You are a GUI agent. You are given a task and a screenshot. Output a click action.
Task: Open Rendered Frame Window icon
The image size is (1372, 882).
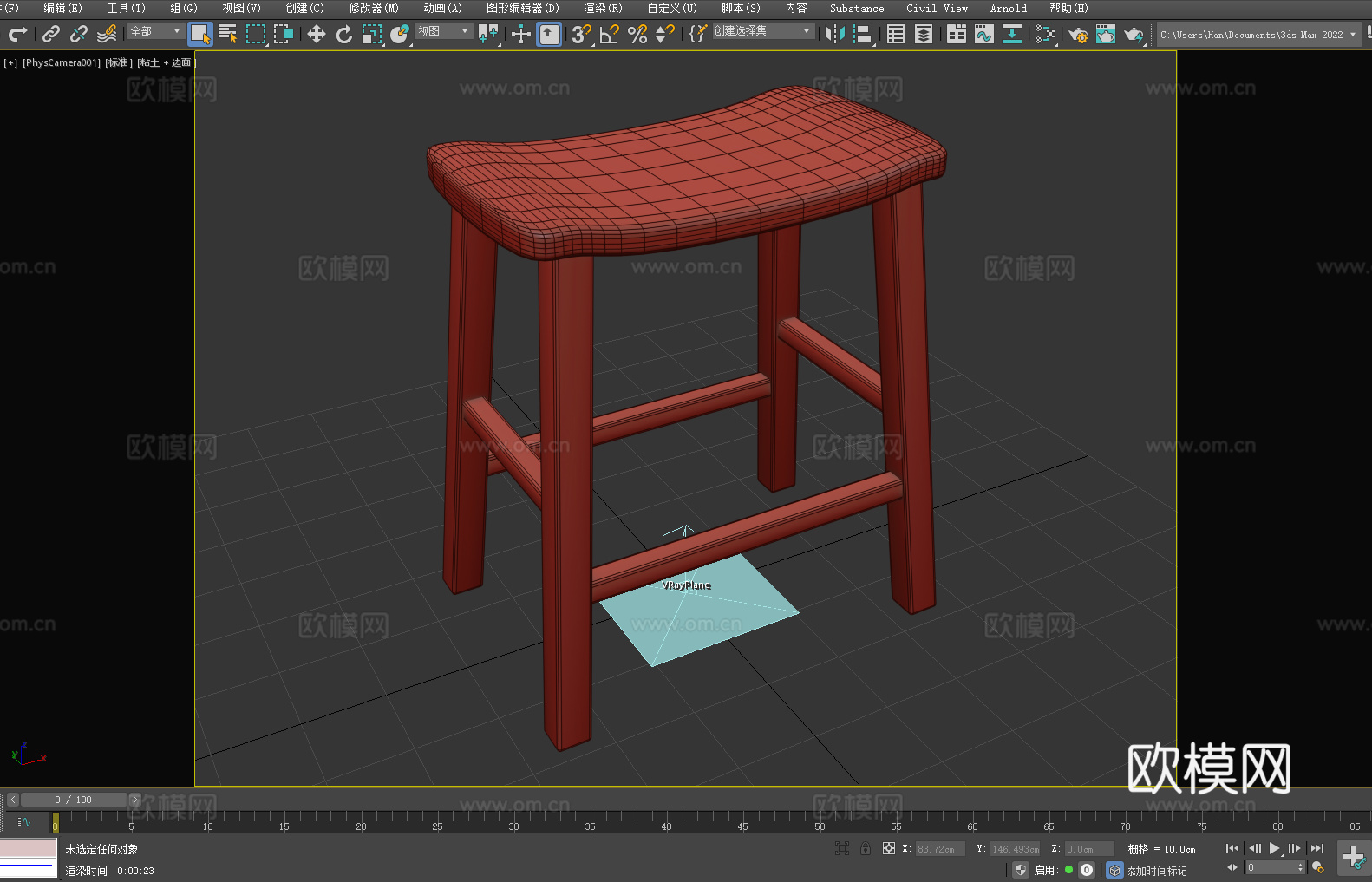(1106, 34)
